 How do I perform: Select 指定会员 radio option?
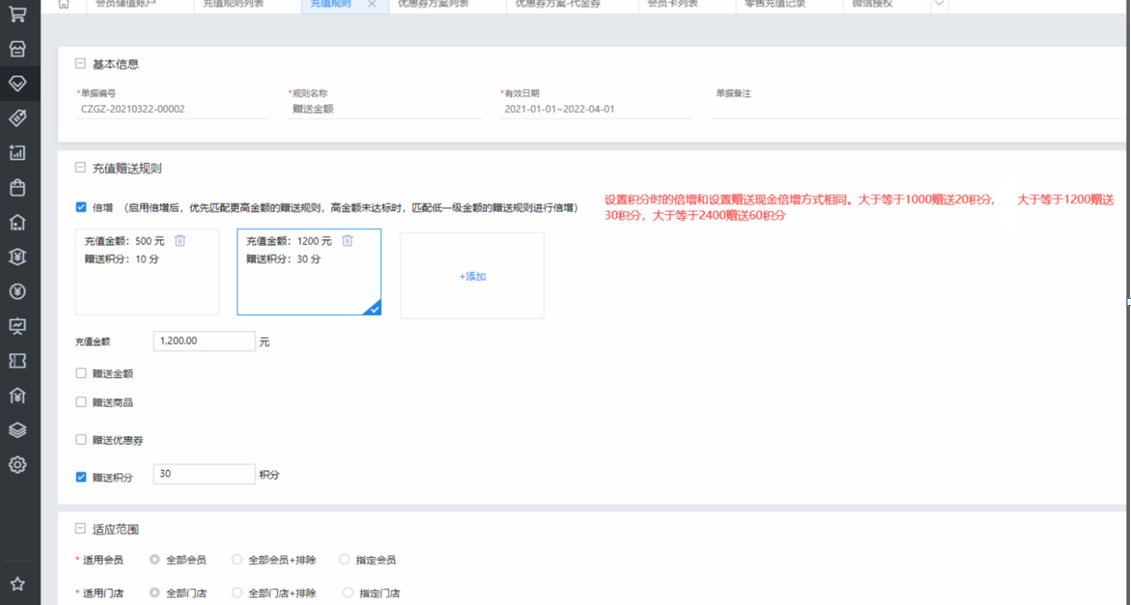(345, 560)
